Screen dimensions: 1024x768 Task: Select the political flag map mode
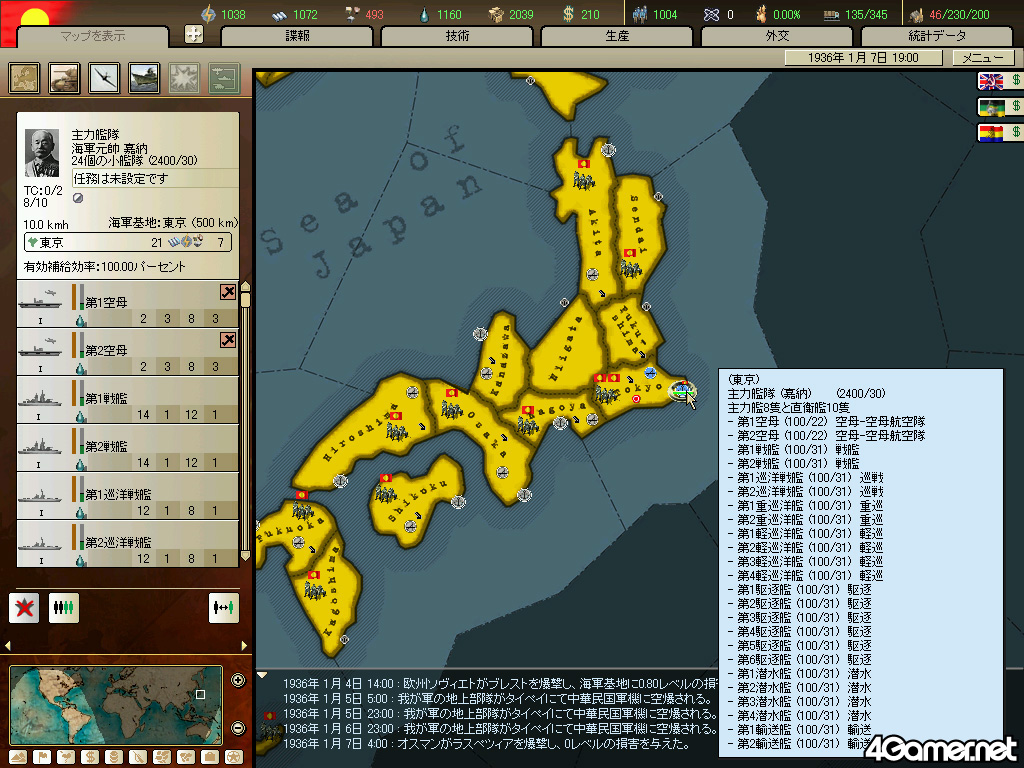[42, 757]
